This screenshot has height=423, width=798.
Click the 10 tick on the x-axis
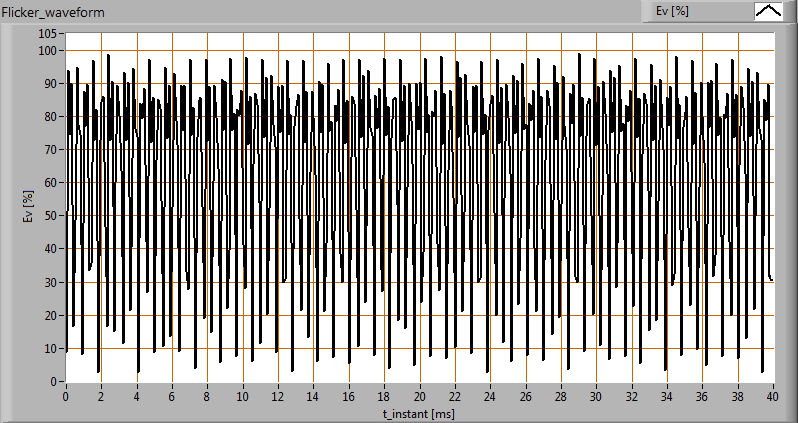(243, 395)
